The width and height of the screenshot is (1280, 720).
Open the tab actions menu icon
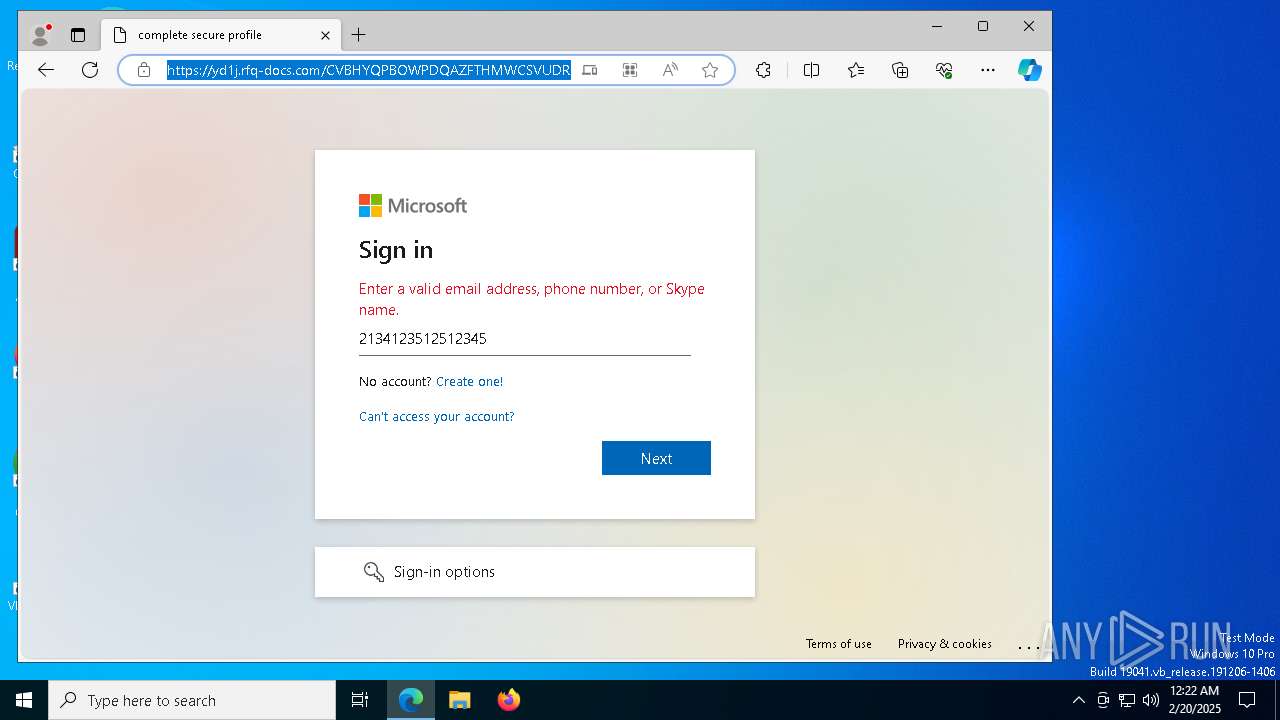pyautogui.click(x=78, y=35)
